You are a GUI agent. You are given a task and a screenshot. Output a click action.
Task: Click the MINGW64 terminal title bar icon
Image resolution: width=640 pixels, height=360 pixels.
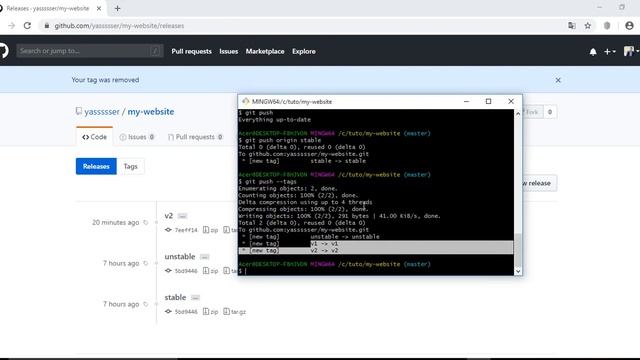tap(245, 102)
